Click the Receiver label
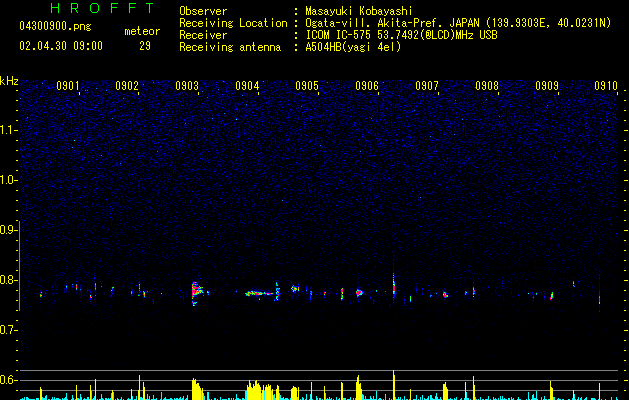The width and height of the screenshot is (629, 400). click(x=203, y=35)
